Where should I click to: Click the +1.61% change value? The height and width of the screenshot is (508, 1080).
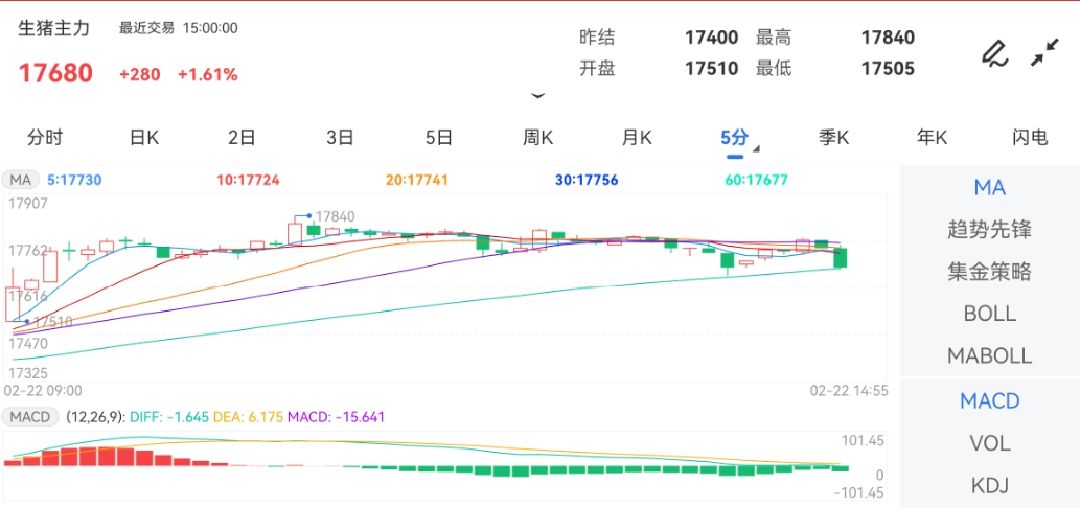tap(207, 74)
